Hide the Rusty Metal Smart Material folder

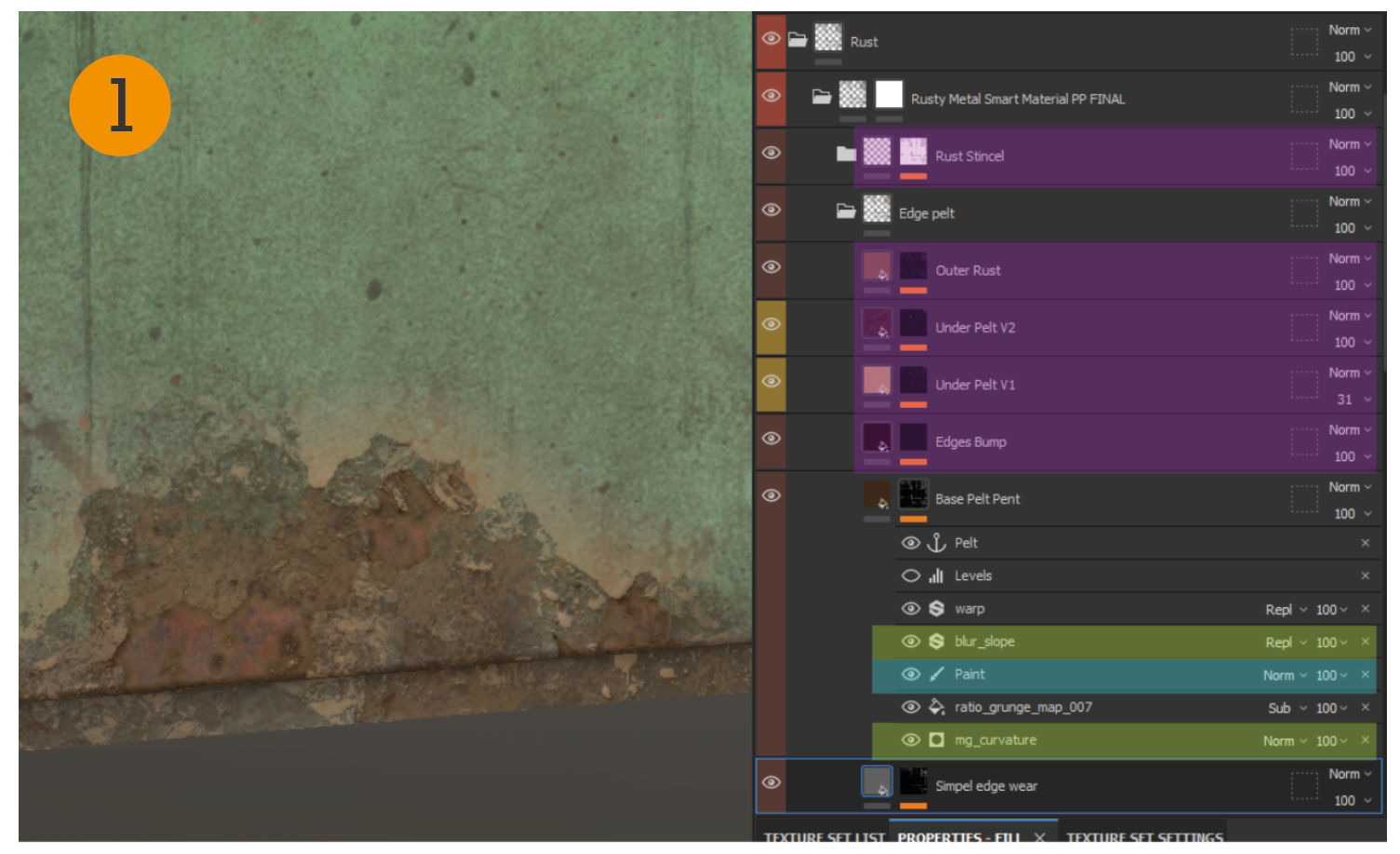[x=771, y=96]
